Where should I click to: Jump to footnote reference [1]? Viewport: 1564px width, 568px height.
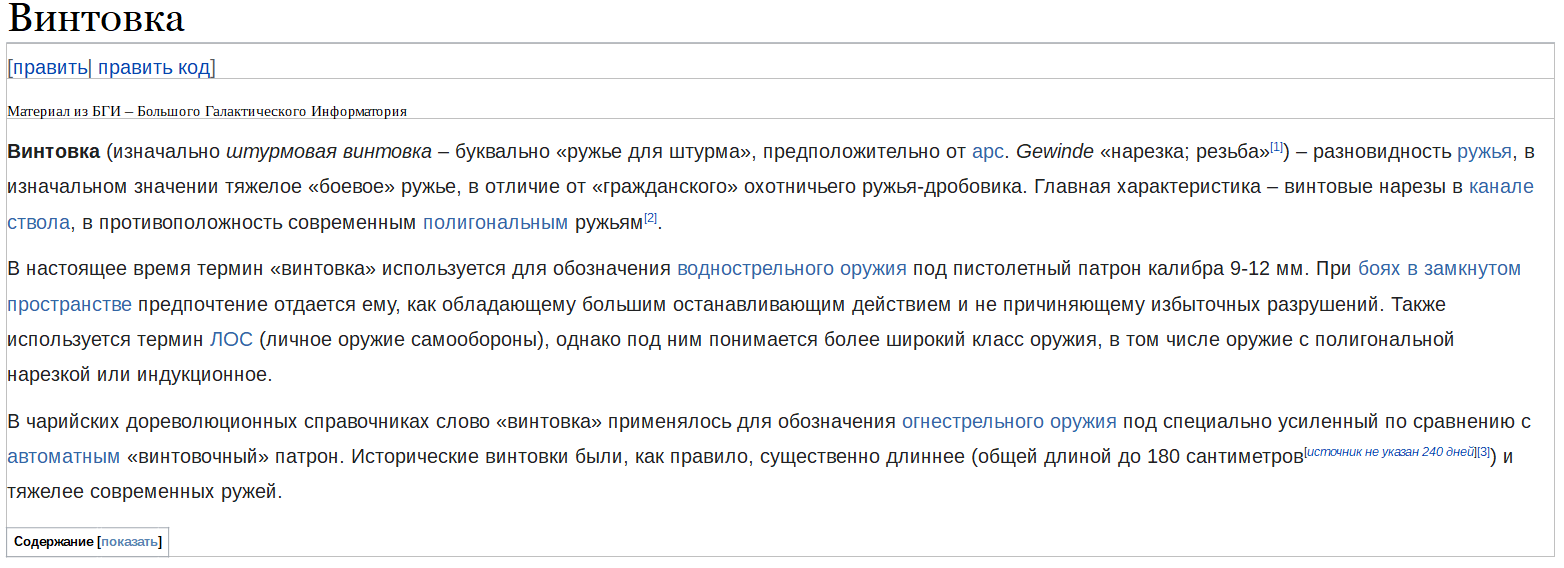pyautogui.click(x=1277, y=147)
